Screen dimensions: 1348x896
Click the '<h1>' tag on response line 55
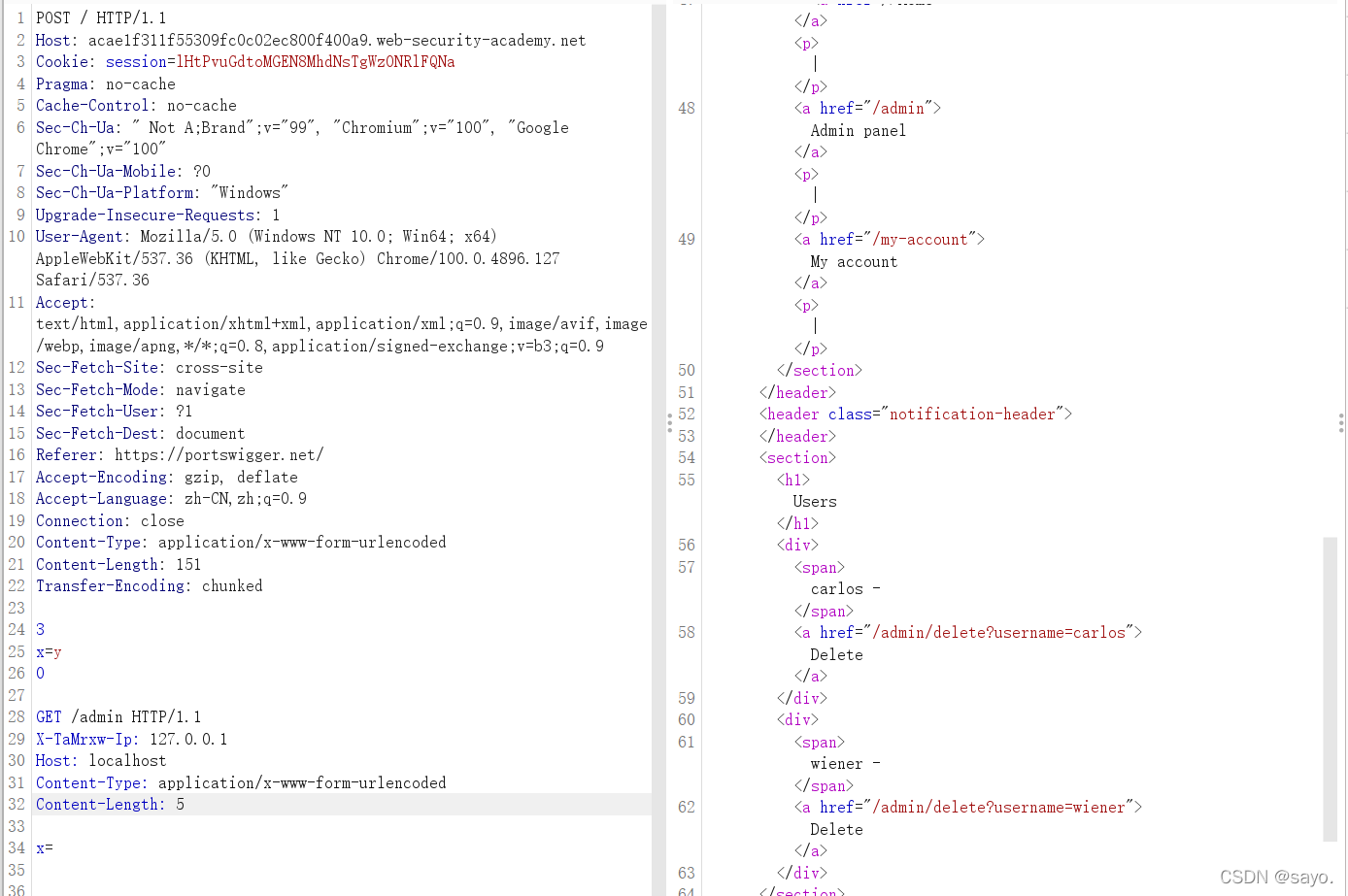click(792, 480)
